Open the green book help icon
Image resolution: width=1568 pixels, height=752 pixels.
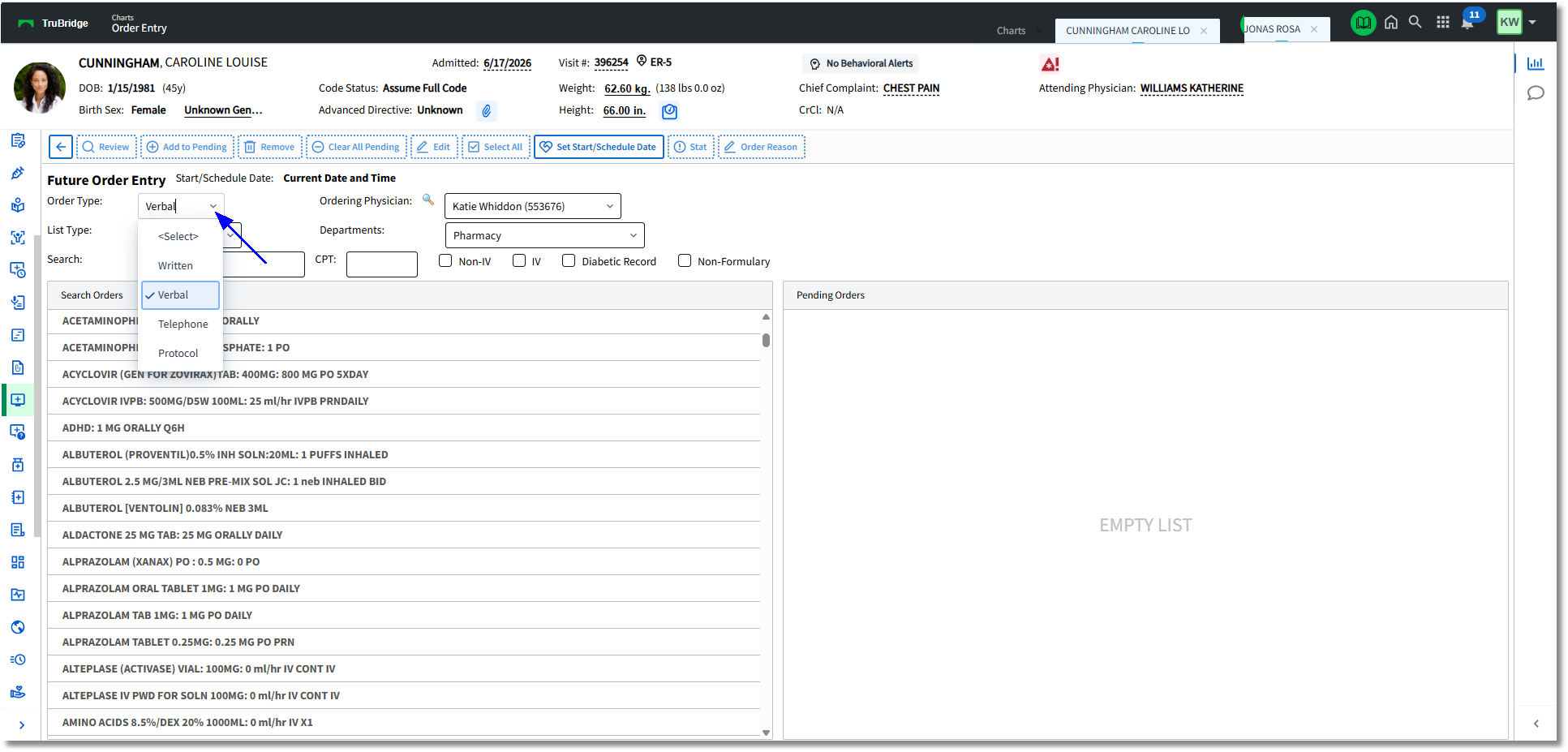(x=1363, y=23)
